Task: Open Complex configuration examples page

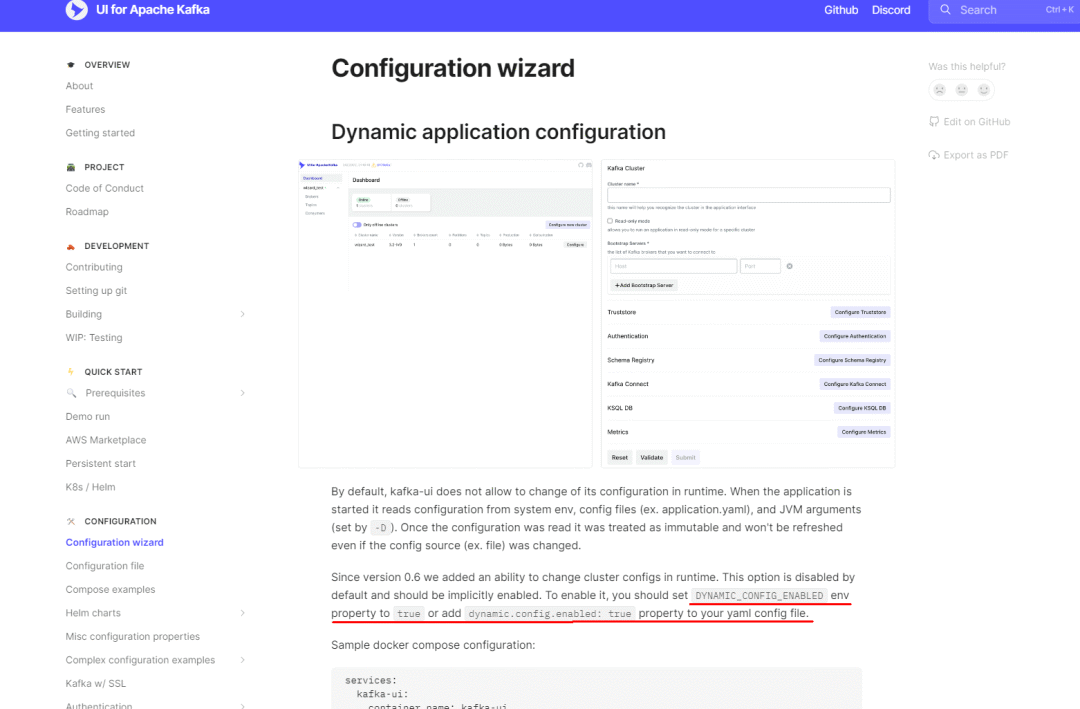Action: [140, 660]
